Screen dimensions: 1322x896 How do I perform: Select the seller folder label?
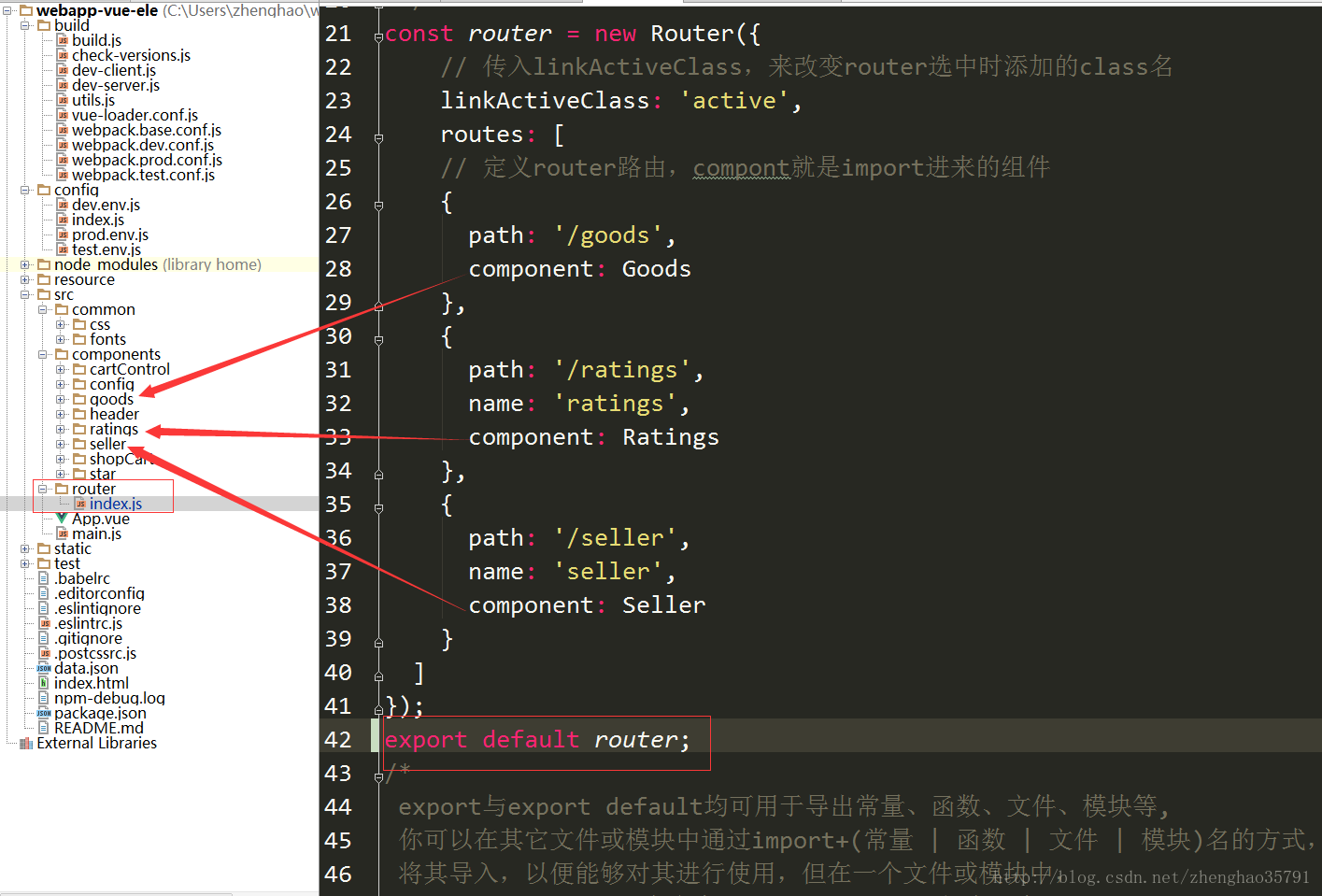pyautogui.click(x=107, y=444)
